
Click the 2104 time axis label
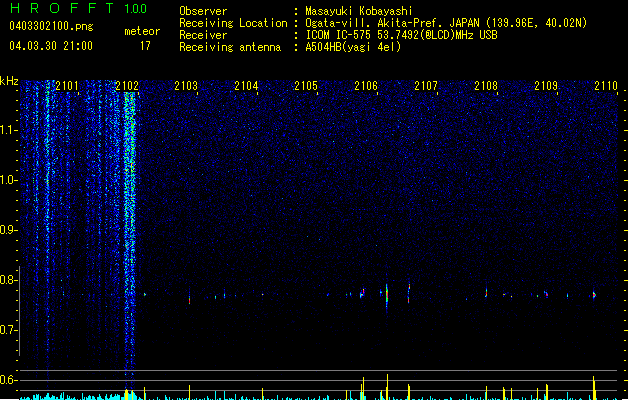pos(246,86)
